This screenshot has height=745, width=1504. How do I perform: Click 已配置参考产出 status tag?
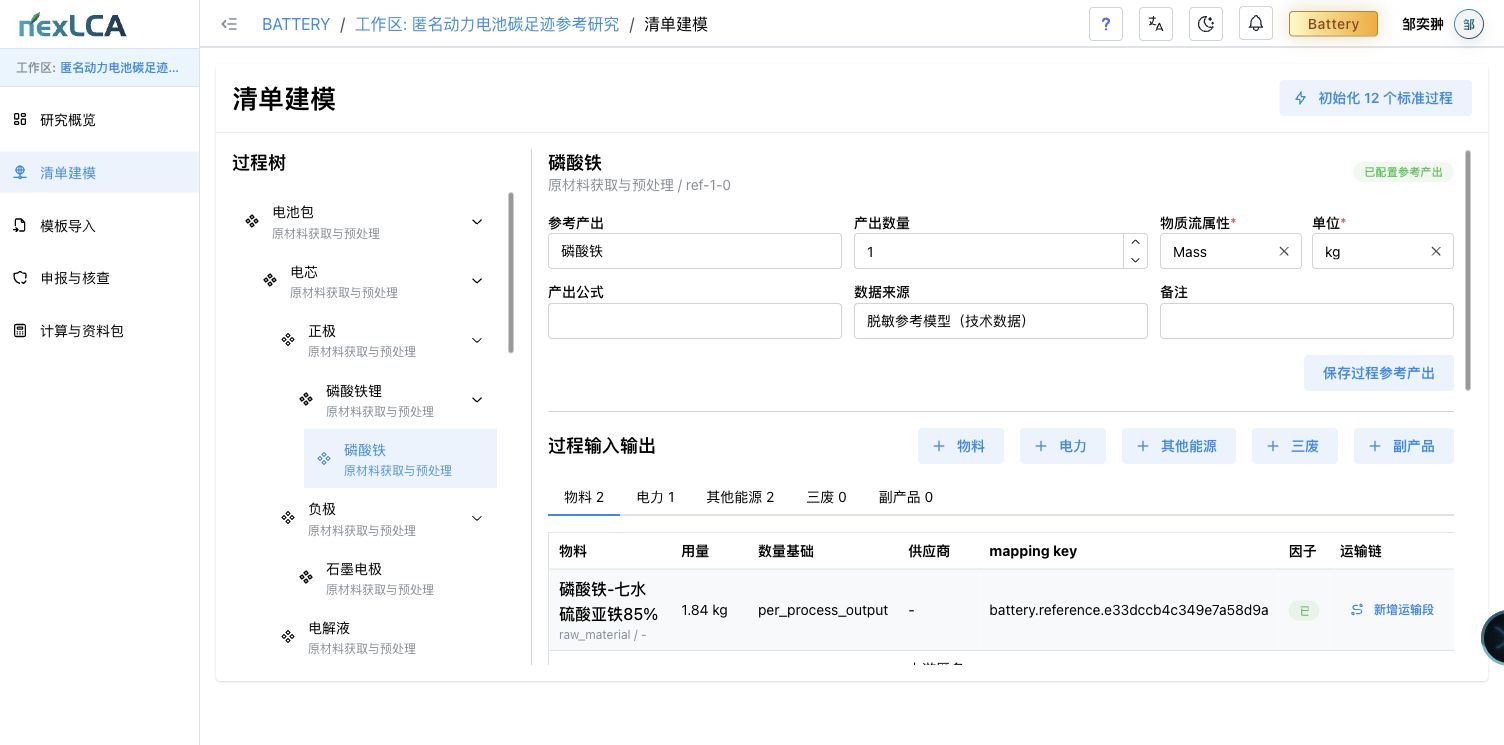pos(1403,172)
